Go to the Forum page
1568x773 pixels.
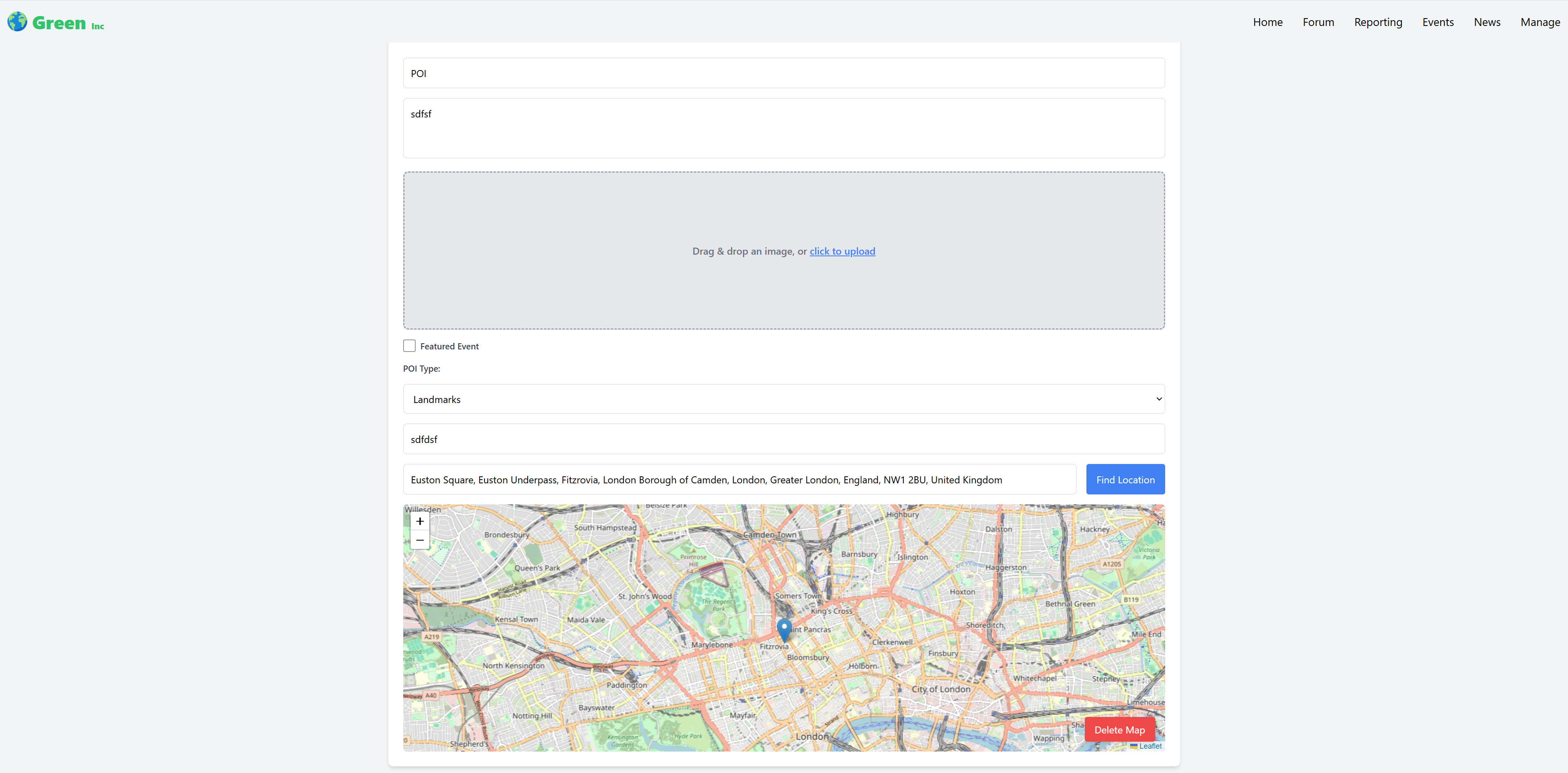pos(1318,23)
